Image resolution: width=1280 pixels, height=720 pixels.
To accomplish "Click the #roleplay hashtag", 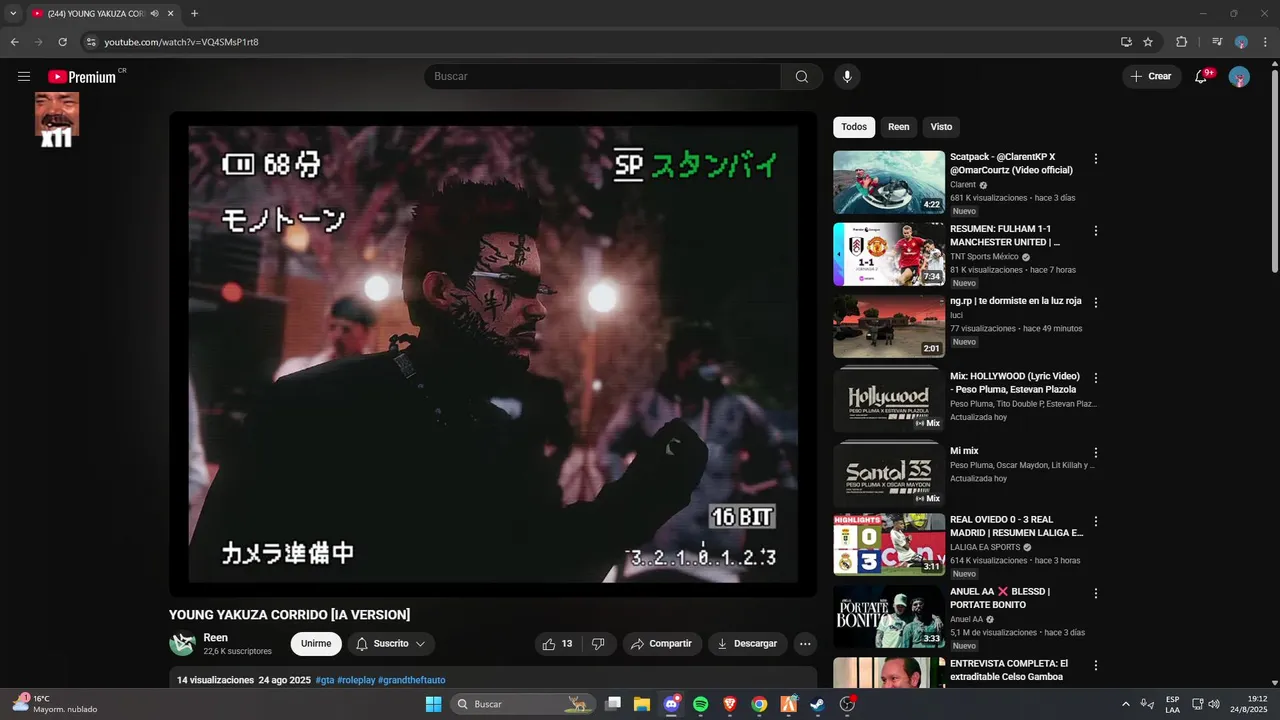I will click(x=356, y=680).
